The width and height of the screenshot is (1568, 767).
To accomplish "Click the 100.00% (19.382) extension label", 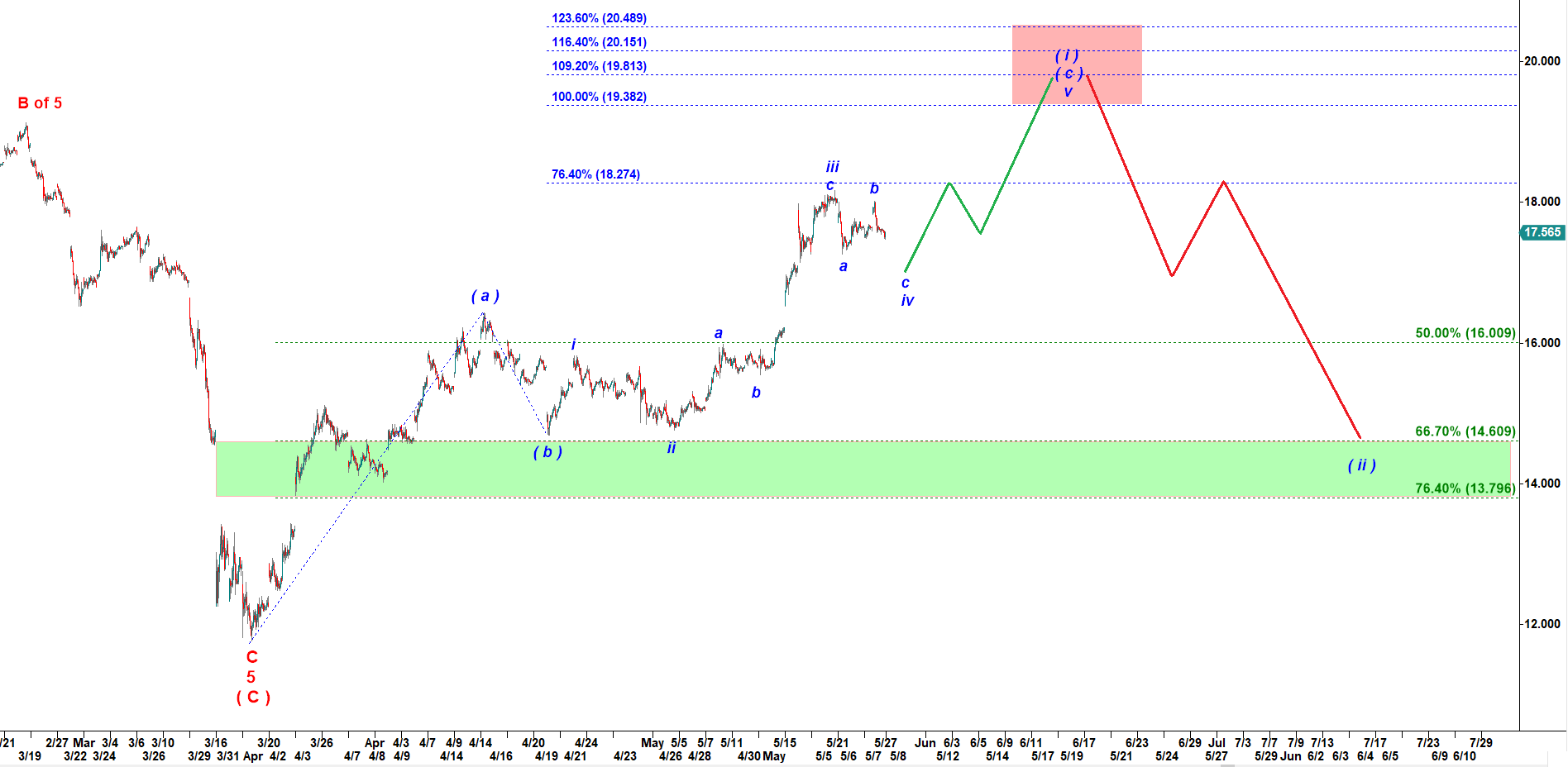I will [x=599, y=97].
